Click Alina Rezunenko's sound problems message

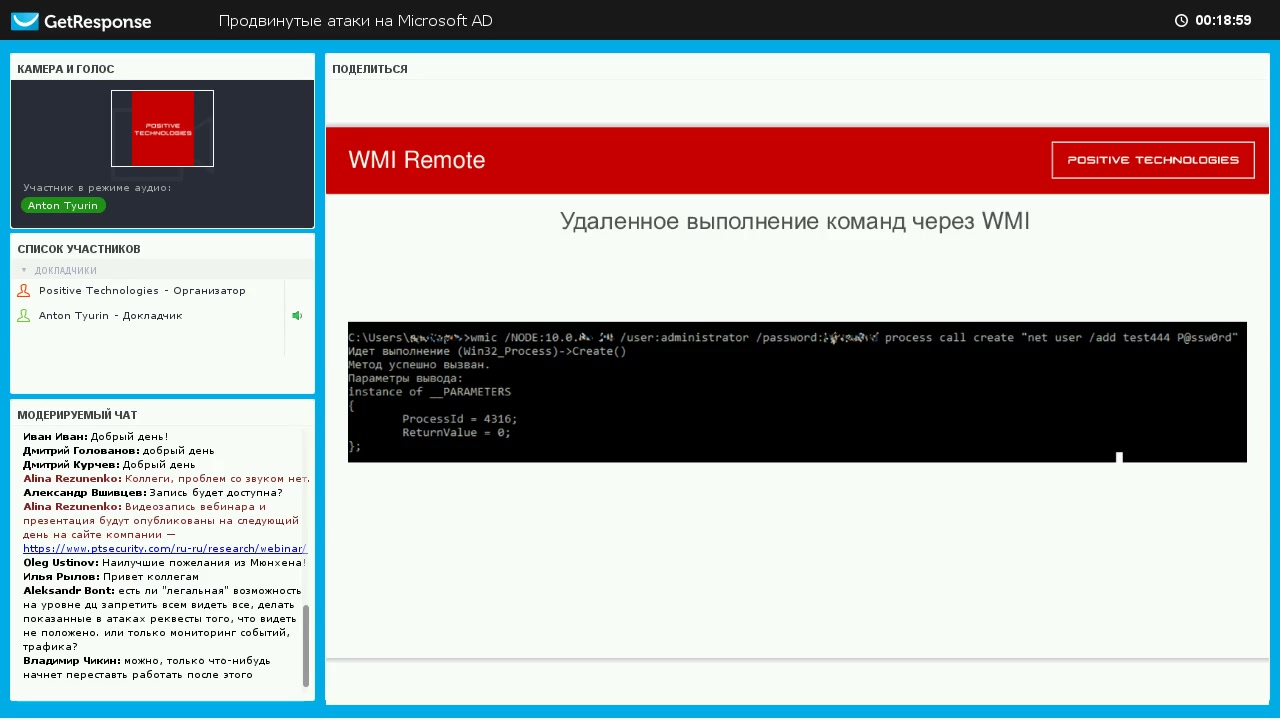pos(167,479)
